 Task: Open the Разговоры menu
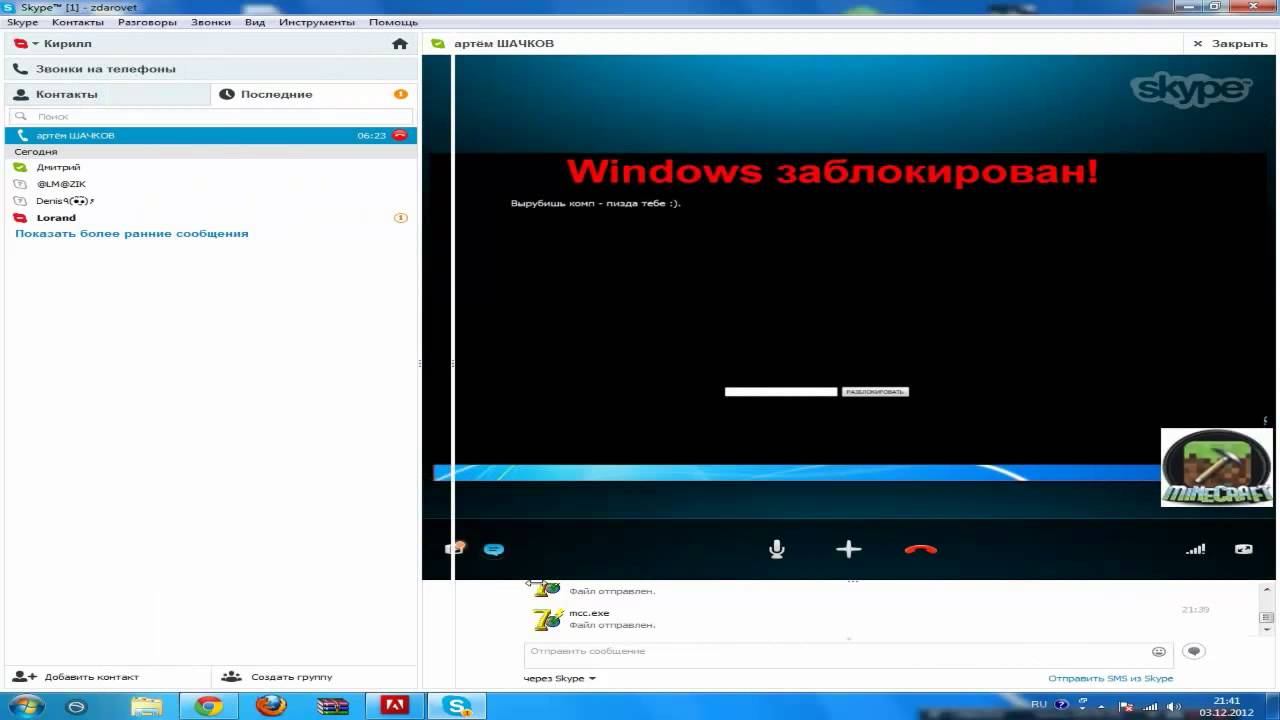147,22
